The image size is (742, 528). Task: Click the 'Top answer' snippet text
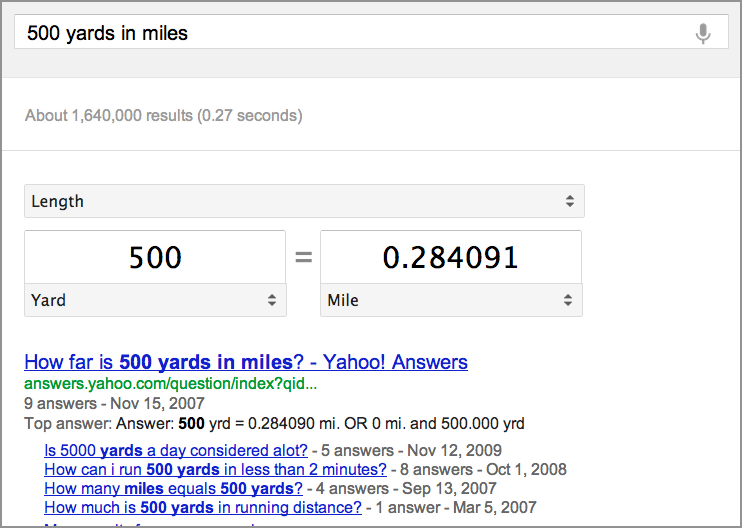coord(274,423)
